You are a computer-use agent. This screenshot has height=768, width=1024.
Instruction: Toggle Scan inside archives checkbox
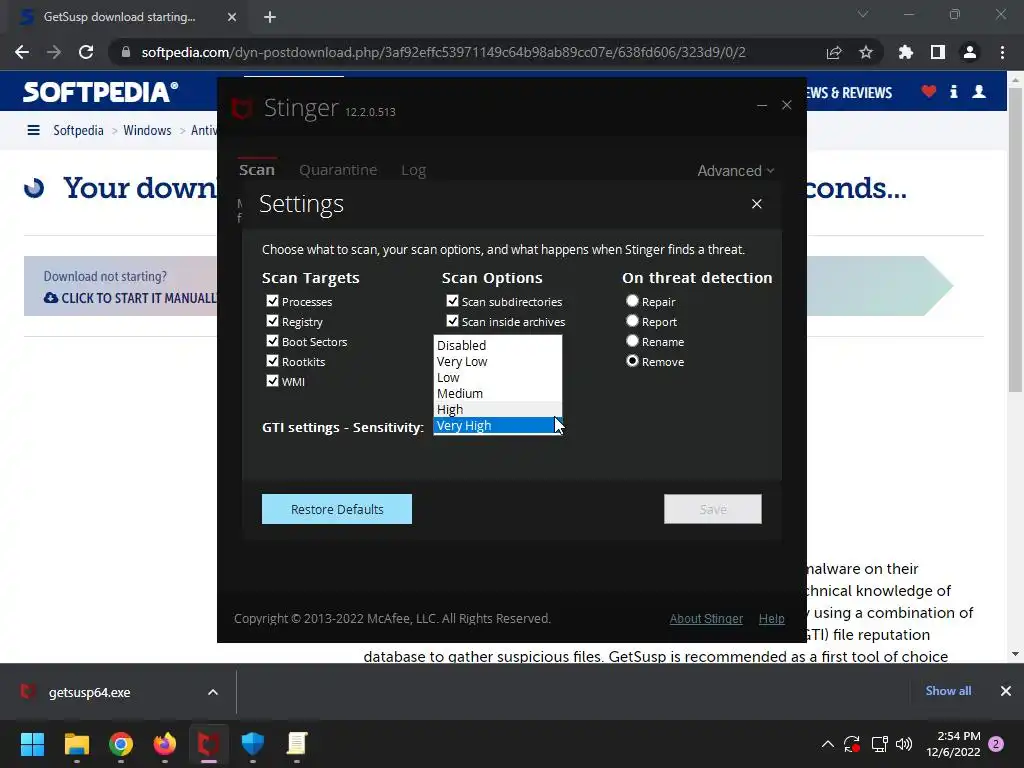tap(452, 321)
